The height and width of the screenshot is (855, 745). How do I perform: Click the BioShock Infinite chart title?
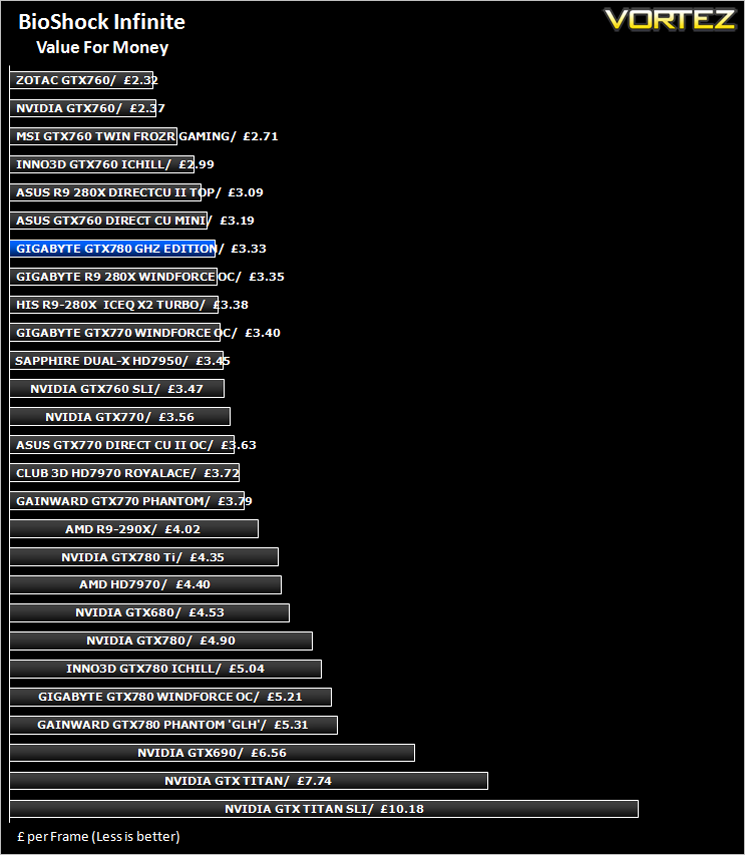pyautogui.click(x=102, y=22)
